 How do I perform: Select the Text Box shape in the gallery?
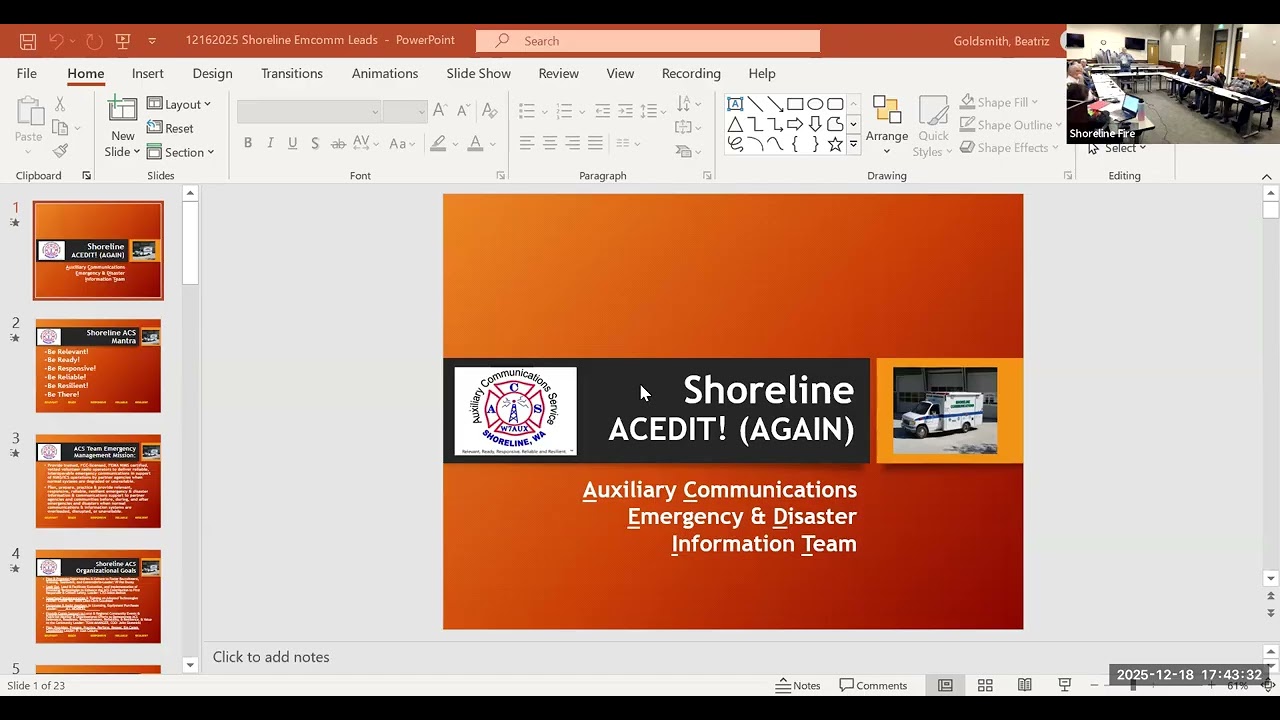(735, 104)
